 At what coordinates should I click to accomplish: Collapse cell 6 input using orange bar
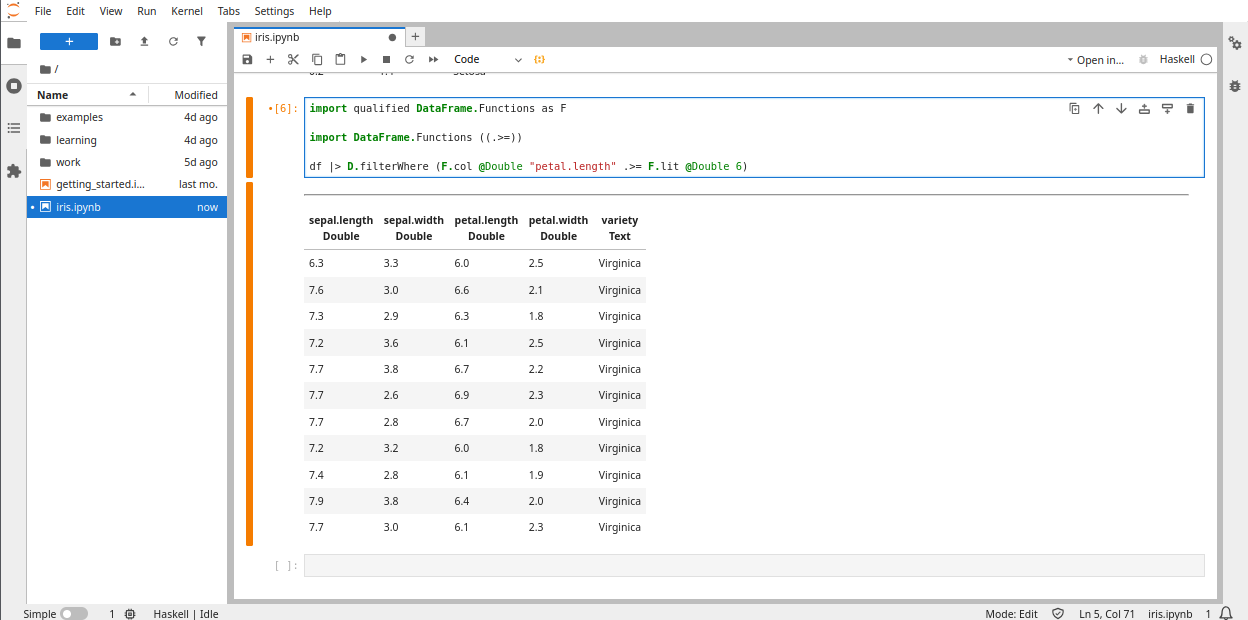point(249,138)
